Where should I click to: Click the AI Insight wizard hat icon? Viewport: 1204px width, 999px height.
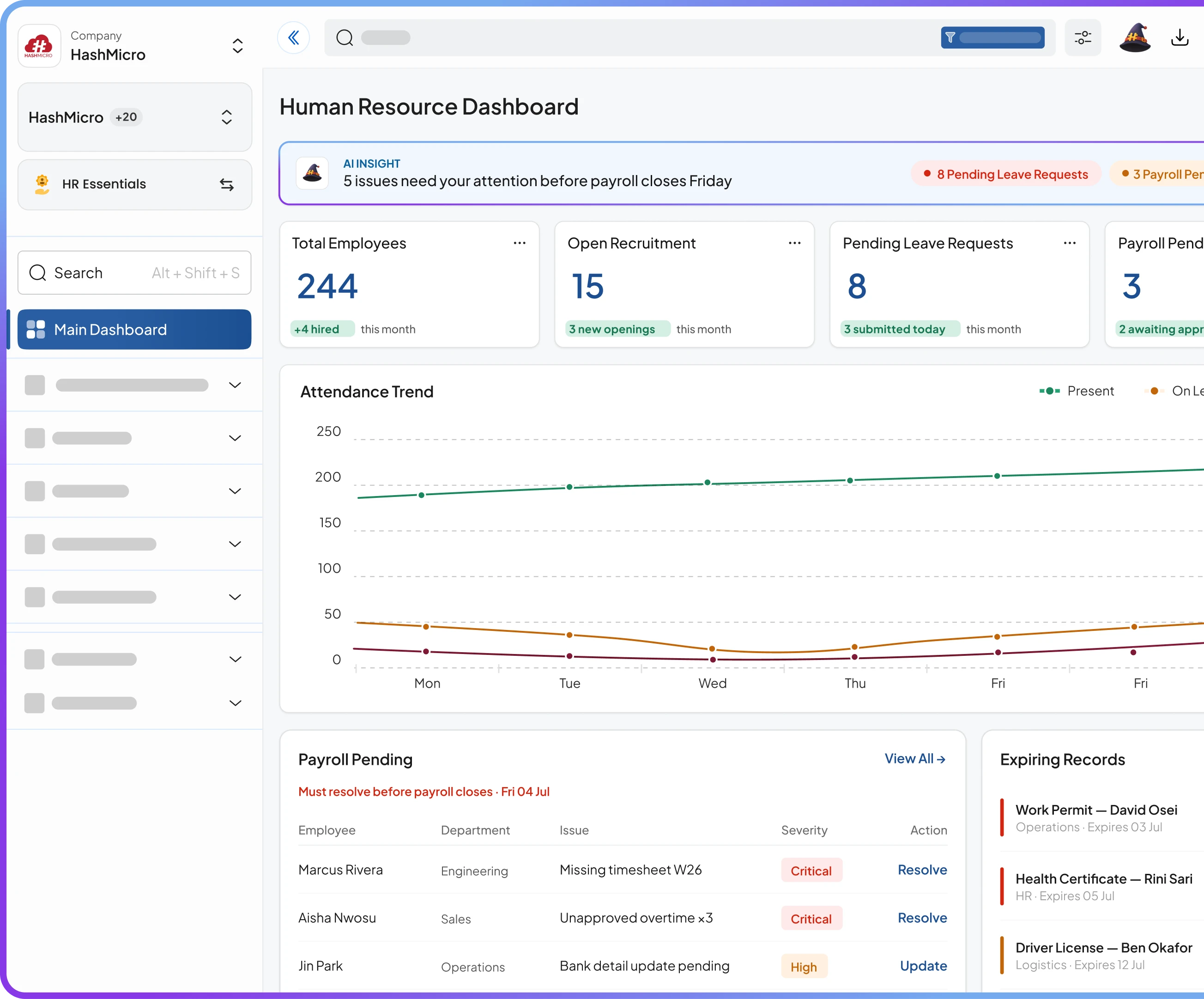[x=313, y=173]
